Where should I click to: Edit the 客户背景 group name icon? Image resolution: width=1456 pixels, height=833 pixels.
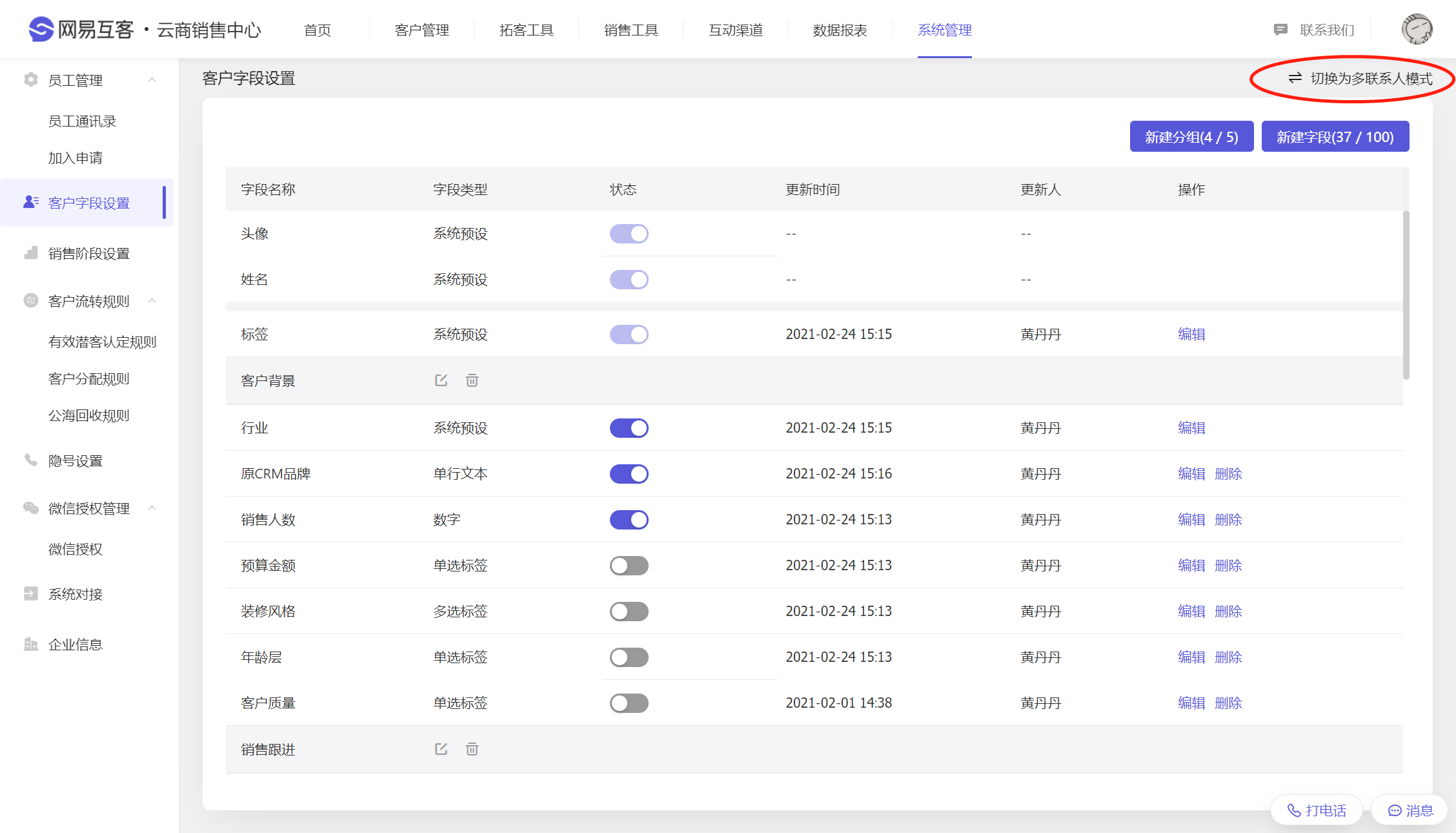point(441,380)
